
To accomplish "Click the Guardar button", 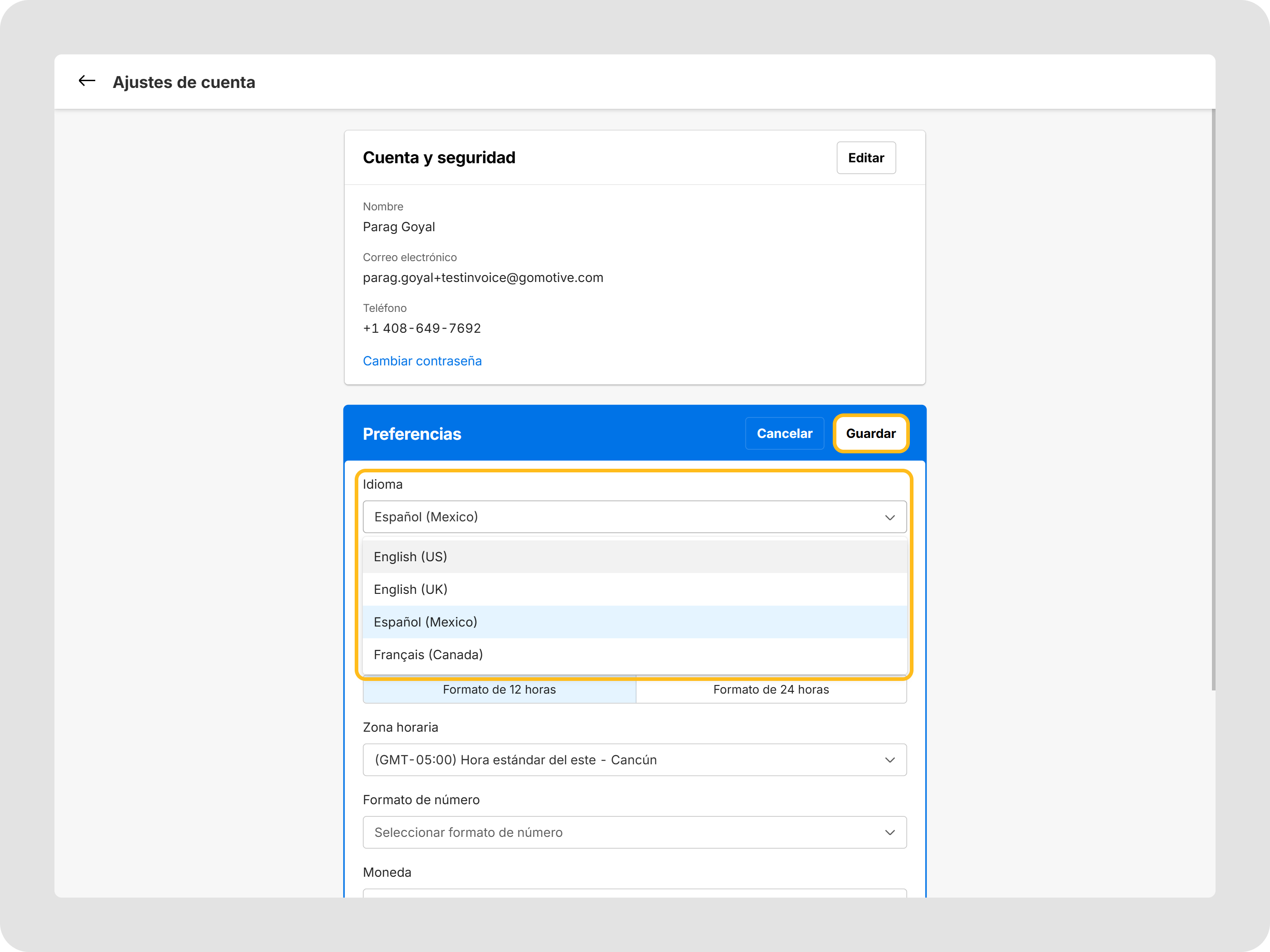I will 870,433.
